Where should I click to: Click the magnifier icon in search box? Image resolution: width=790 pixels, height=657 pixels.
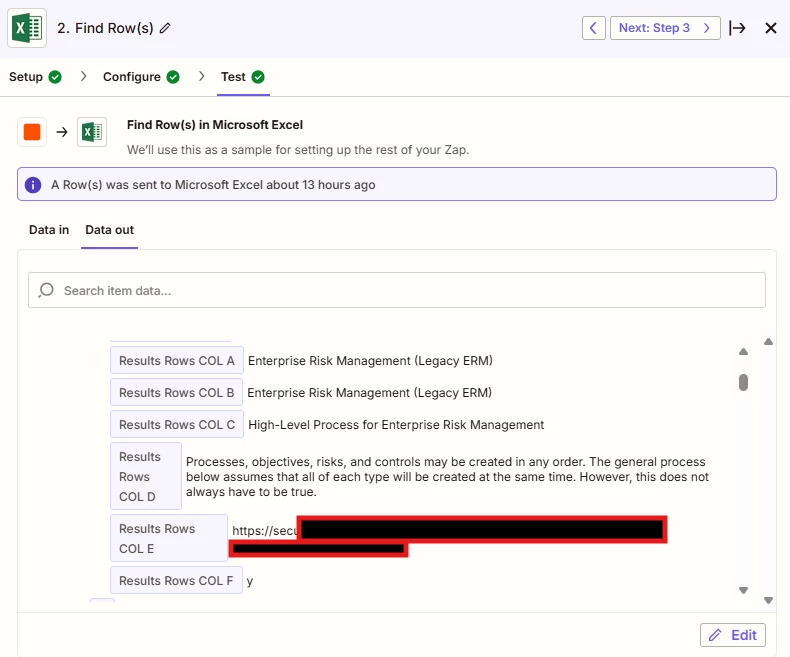point(46,290)
